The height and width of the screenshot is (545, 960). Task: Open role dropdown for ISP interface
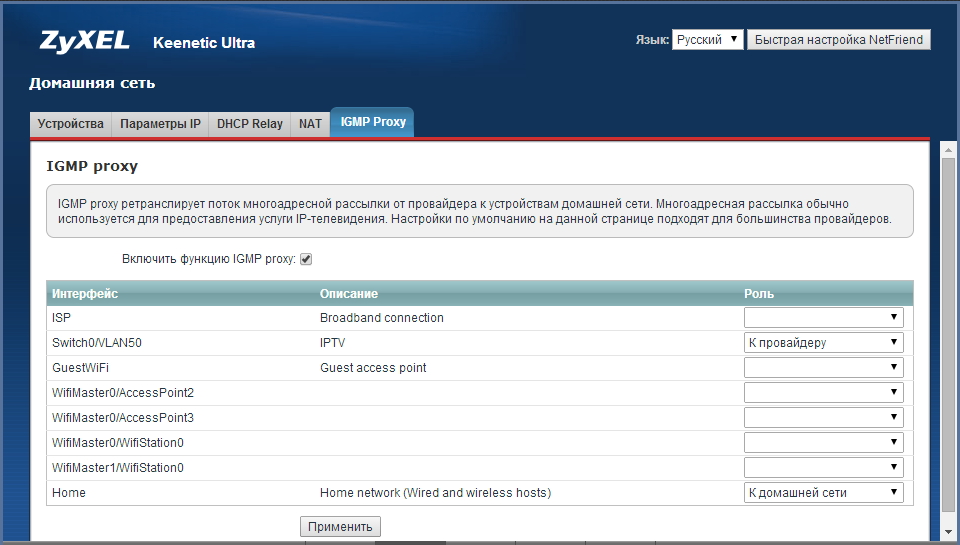pyautogui.click(x=823, y=318)
